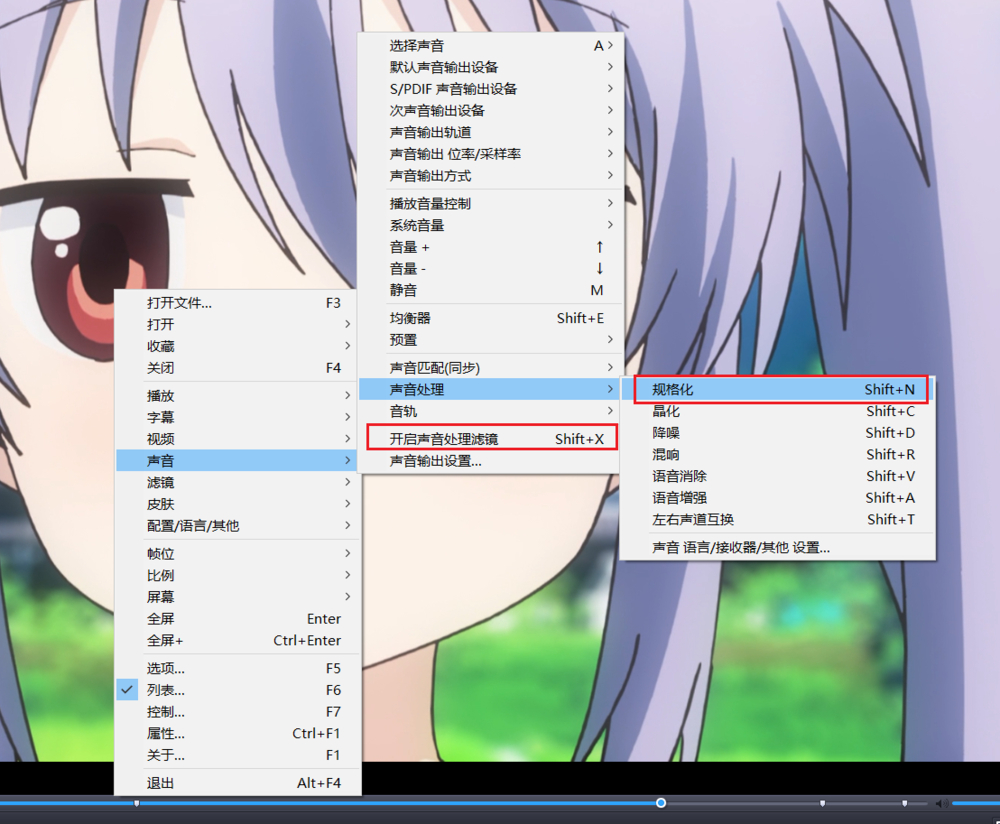The width and height of the screenshot is (1000, 824).
Task: Toggle 左右声道互换 channel swap
Action: point(778,520)
